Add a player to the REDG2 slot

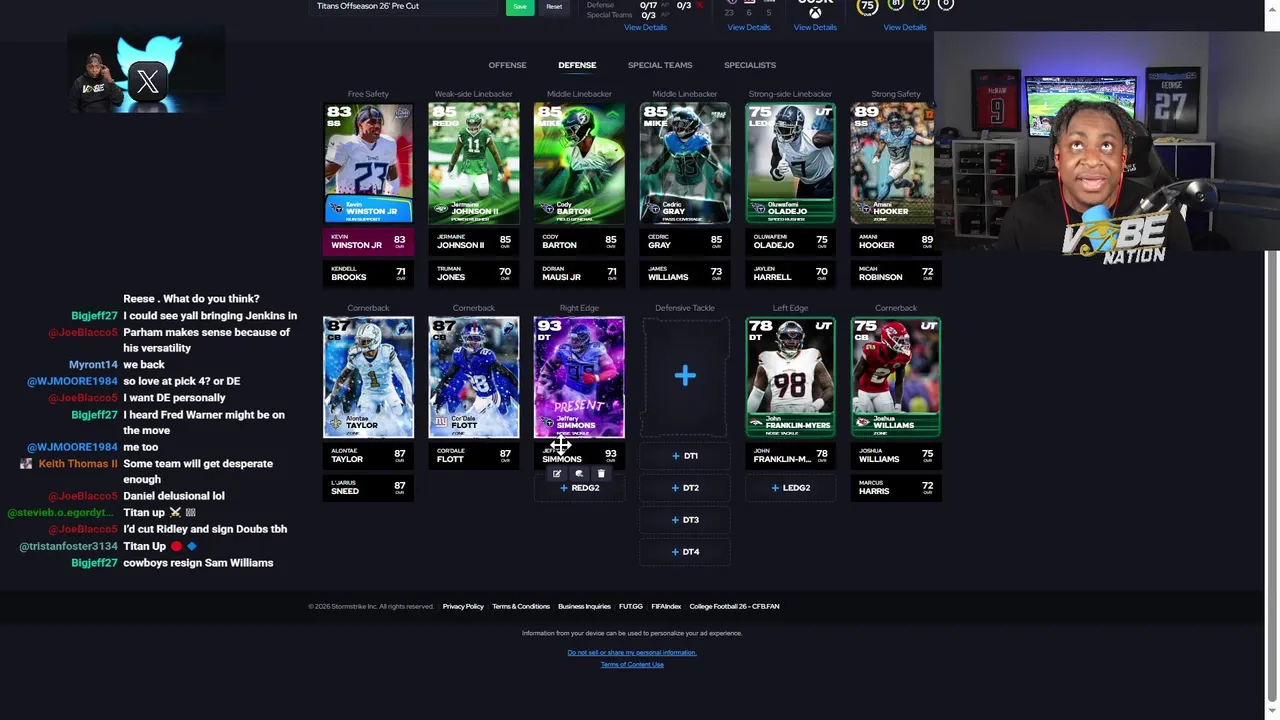coord(579,488)
